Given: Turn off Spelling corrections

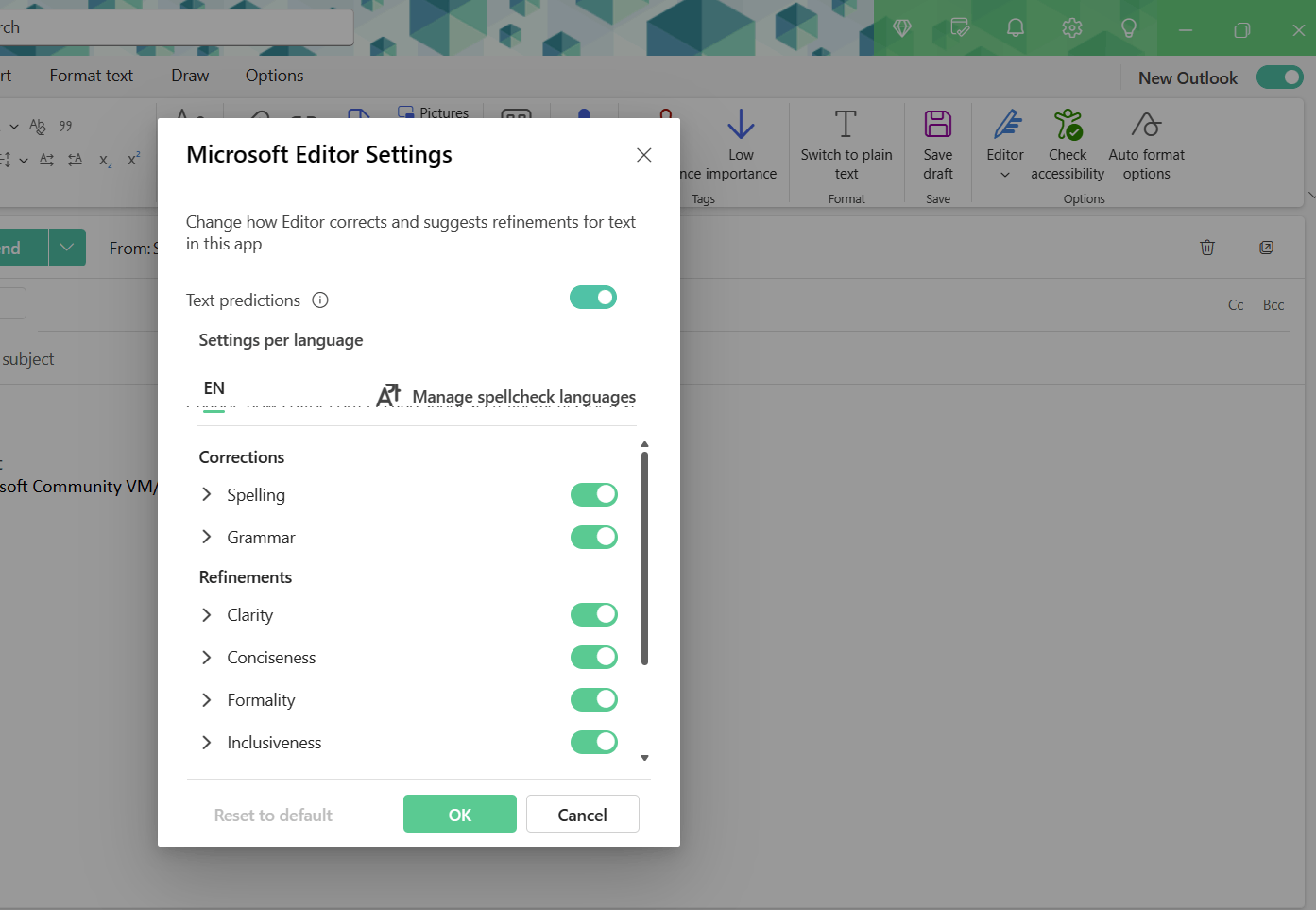Looking at the screenshot, I should click(594, 494).
